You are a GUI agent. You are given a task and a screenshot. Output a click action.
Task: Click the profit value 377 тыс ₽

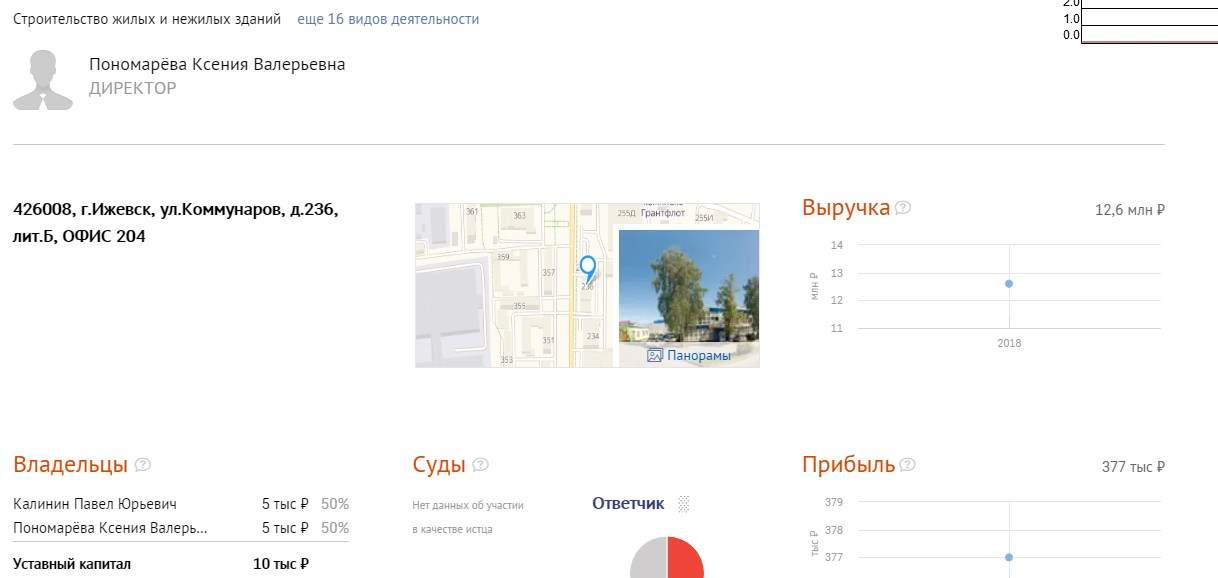coord(1133,466)
